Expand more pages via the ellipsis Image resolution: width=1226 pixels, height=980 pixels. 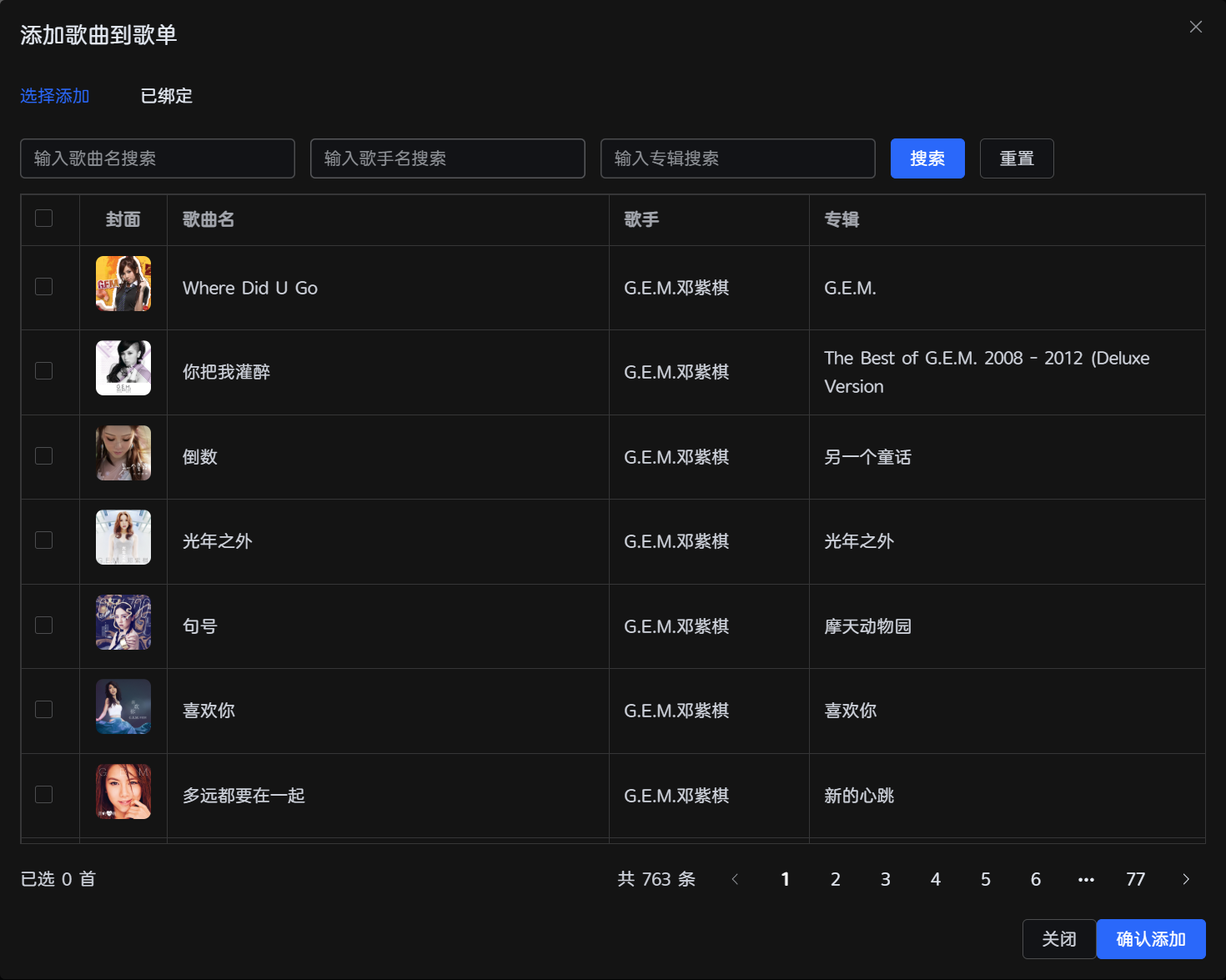pyautogui.click(x=1086, y=879)
